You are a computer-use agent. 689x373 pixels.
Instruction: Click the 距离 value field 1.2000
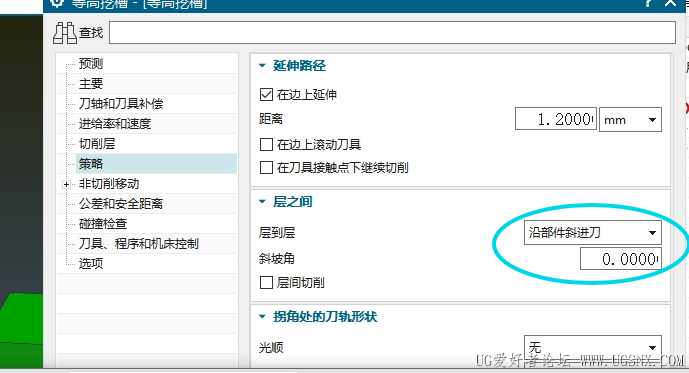555,119
